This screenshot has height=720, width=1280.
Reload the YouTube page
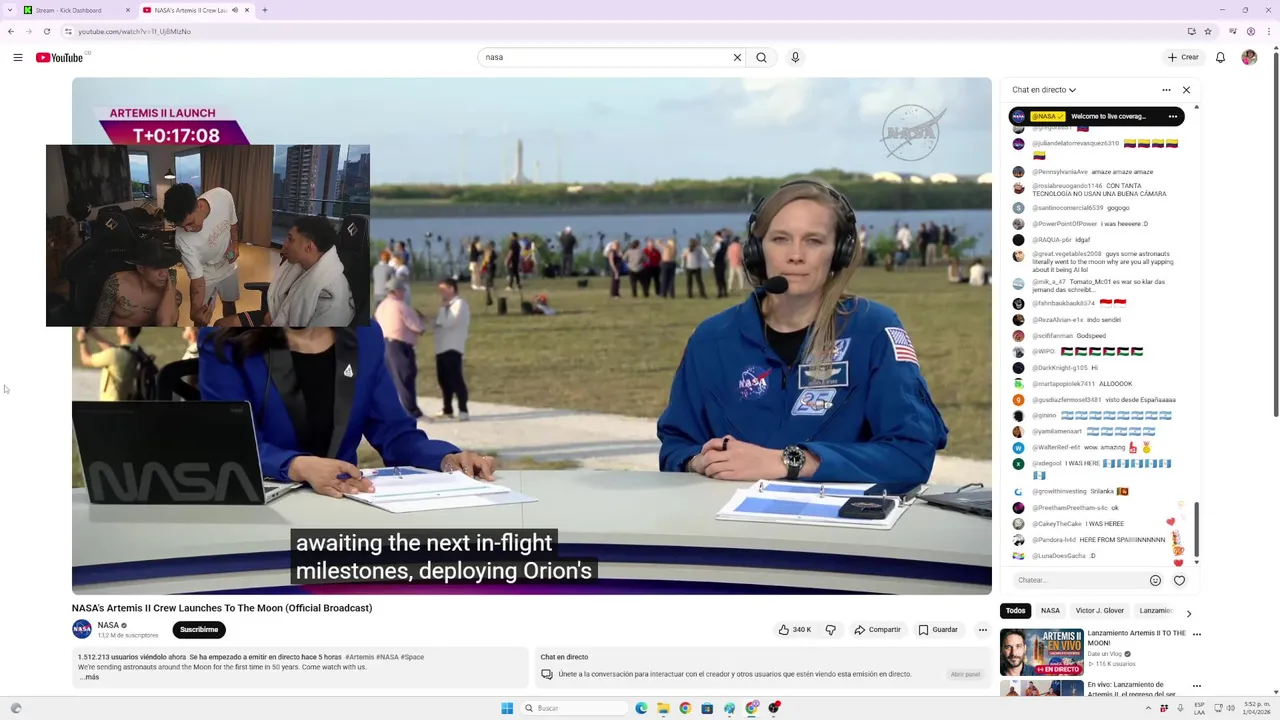point(46,31)
